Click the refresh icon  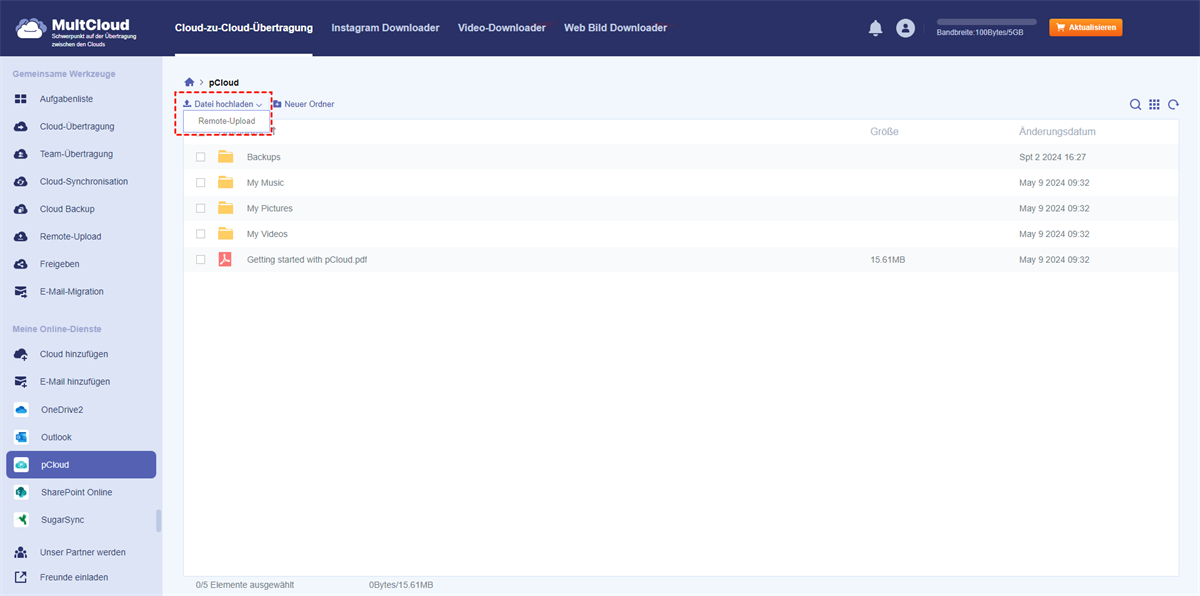click(x=1173, y=104)
